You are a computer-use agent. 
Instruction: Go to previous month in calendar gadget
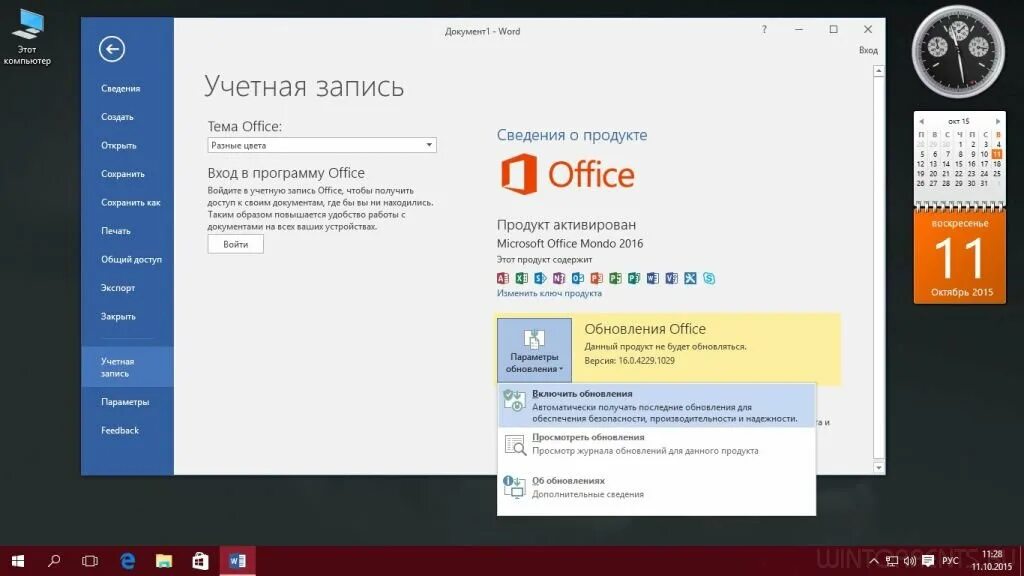coord(921,121)
